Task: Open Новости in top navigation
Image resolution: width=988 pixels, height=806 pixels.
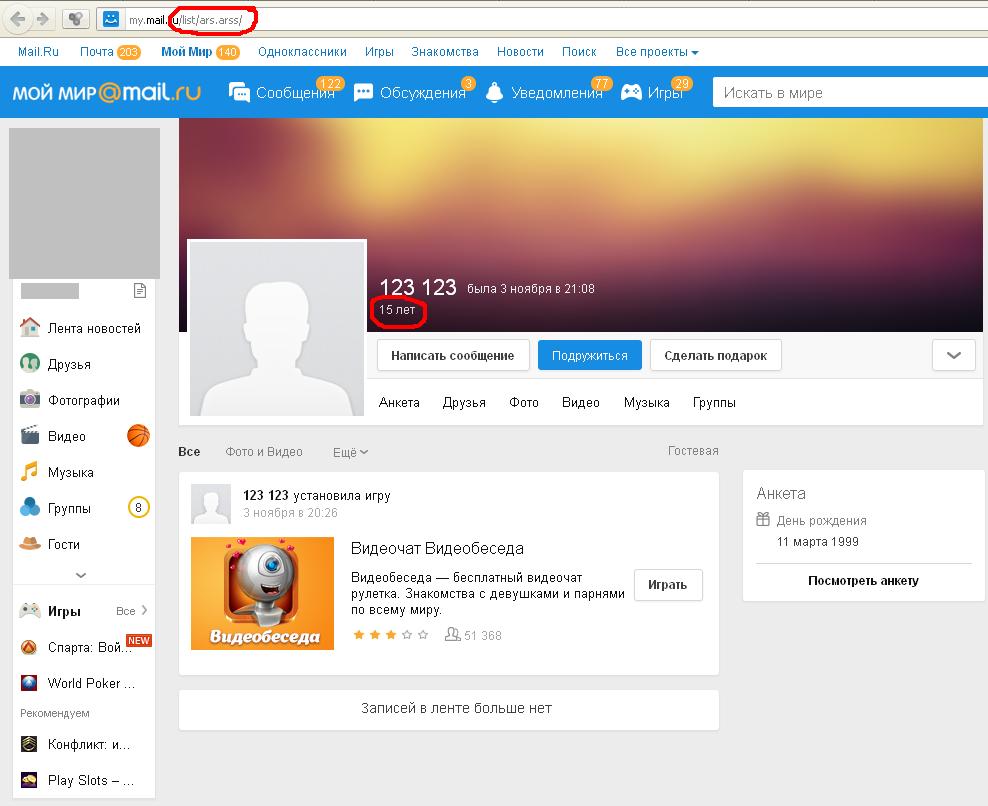Action: pyautogui.click(x=520, y=52)
